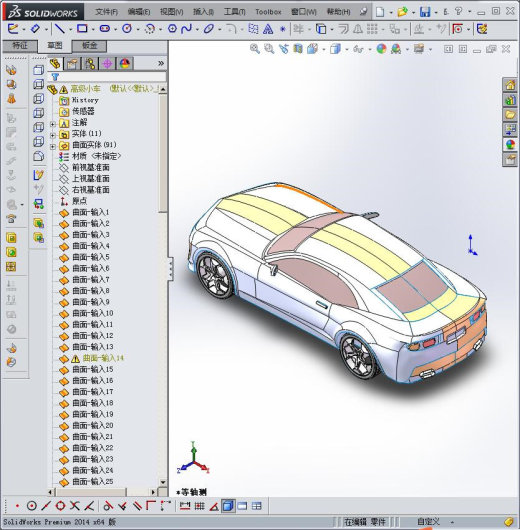Select the Mirror Entities tool
Viewport: 520px width, 530px height.
358,29
